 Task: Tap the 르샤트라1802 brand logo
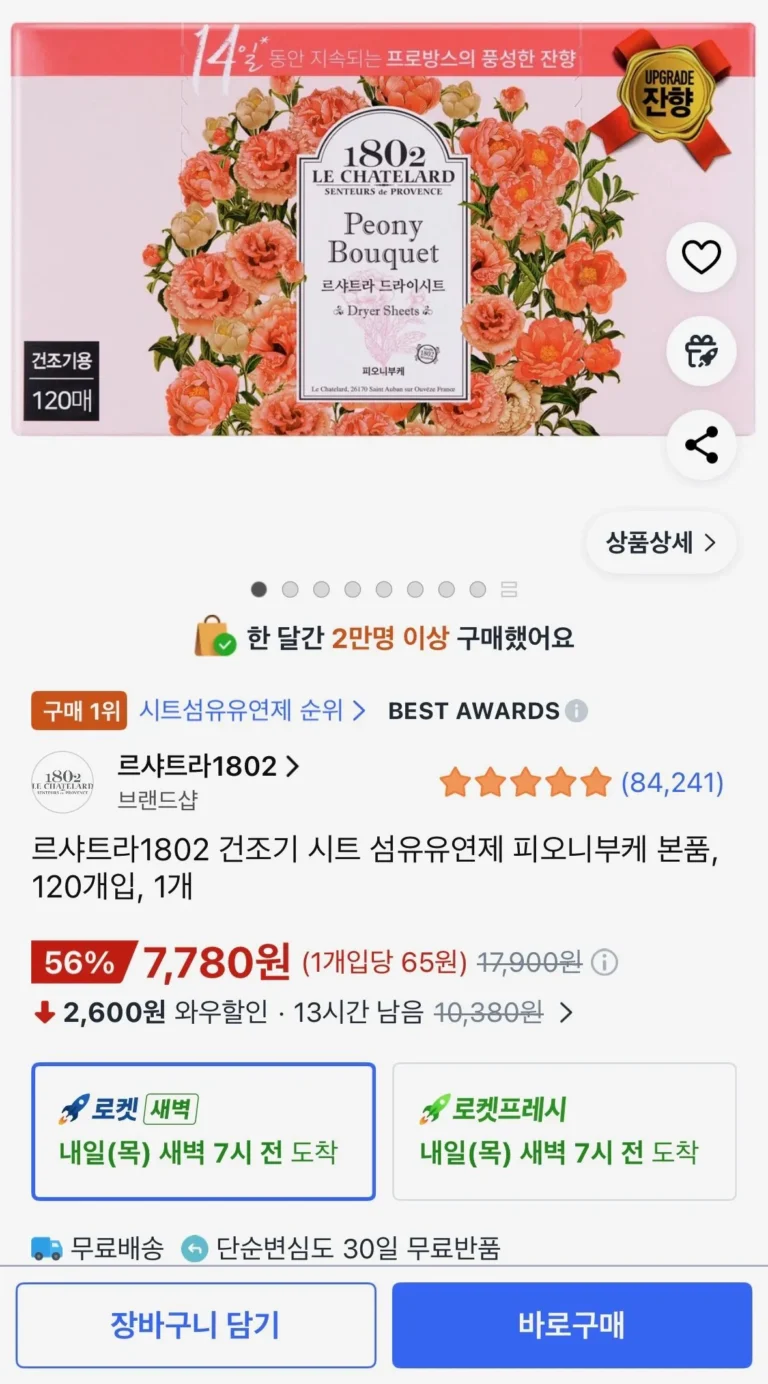tap(62, 782)
